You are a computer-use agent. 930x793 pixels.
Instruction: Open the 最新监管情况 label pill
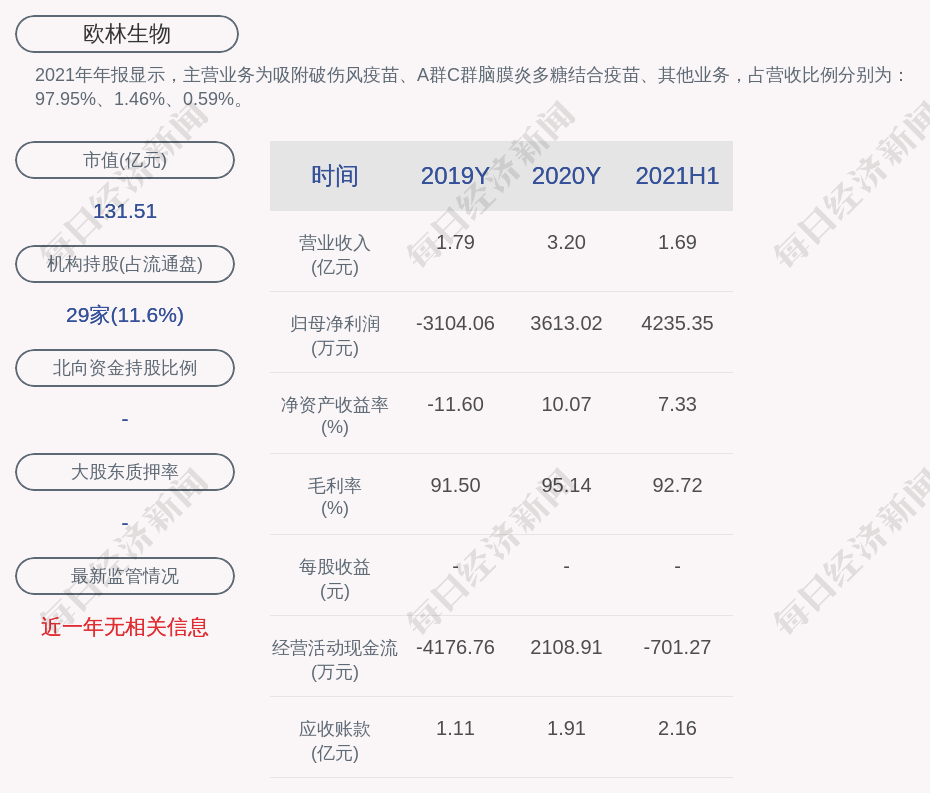125,576
